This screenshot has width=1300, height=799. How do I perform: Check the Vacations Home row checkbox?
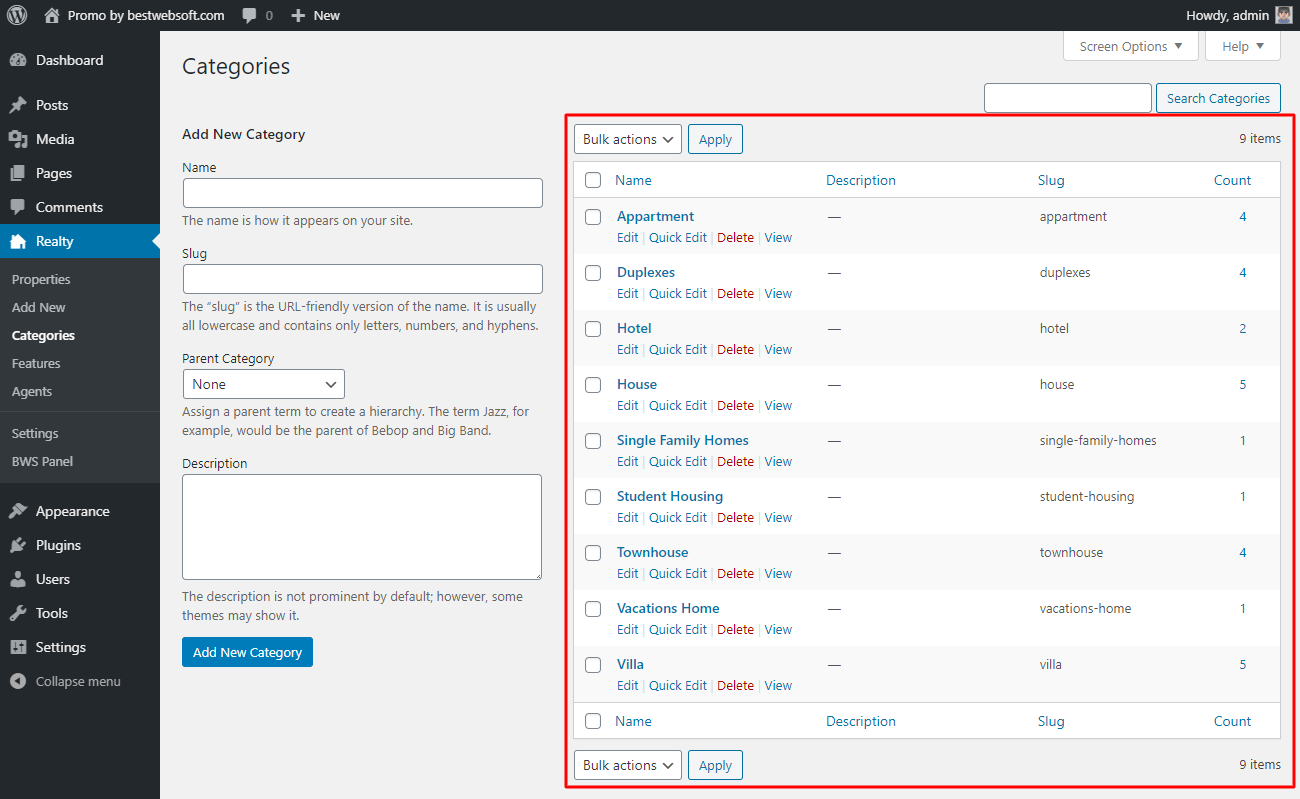coord(593,608)
